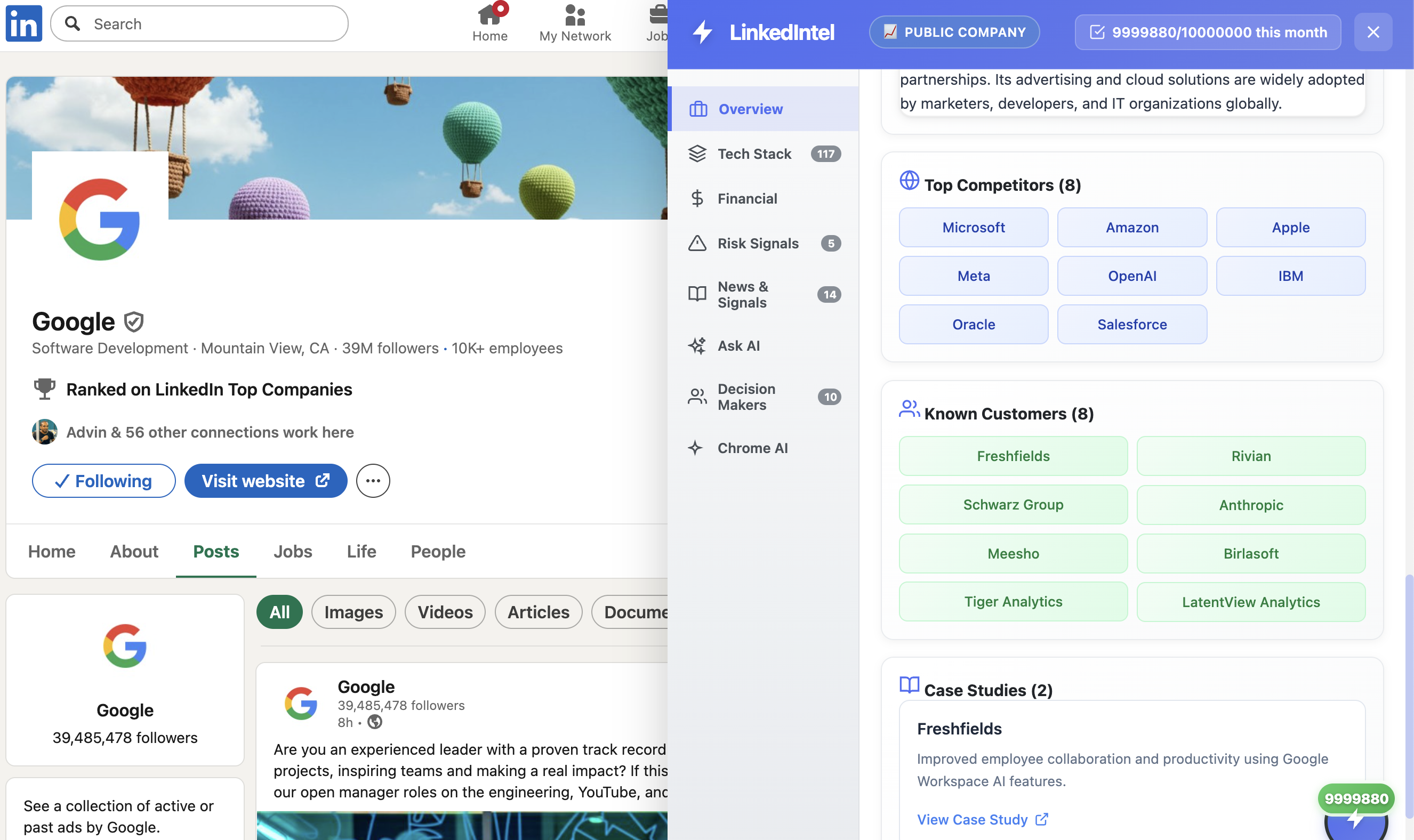Toggle the Following button for Google

coord(103,481)
